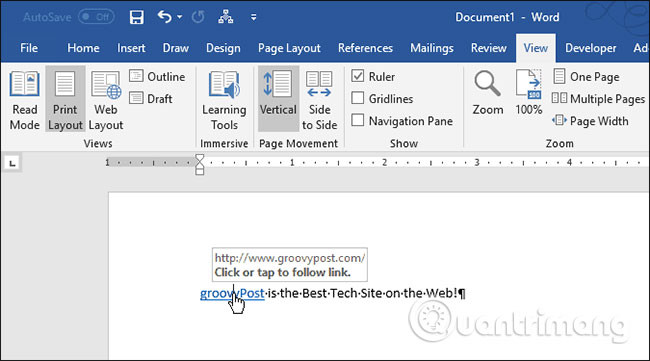Click the indent marker on the ruler
This screenshot has height=361, width=650.
pos(199,164)
